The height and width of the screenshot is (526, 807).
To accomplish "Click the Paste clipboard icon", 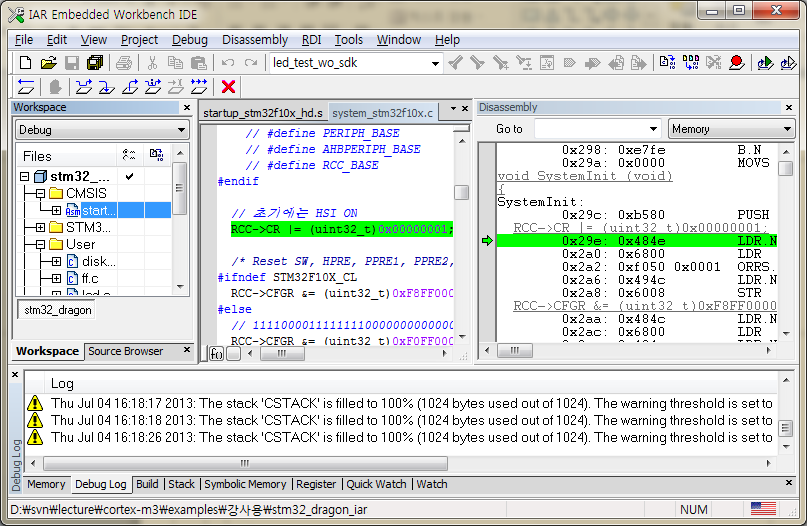I will click(199, 63).
